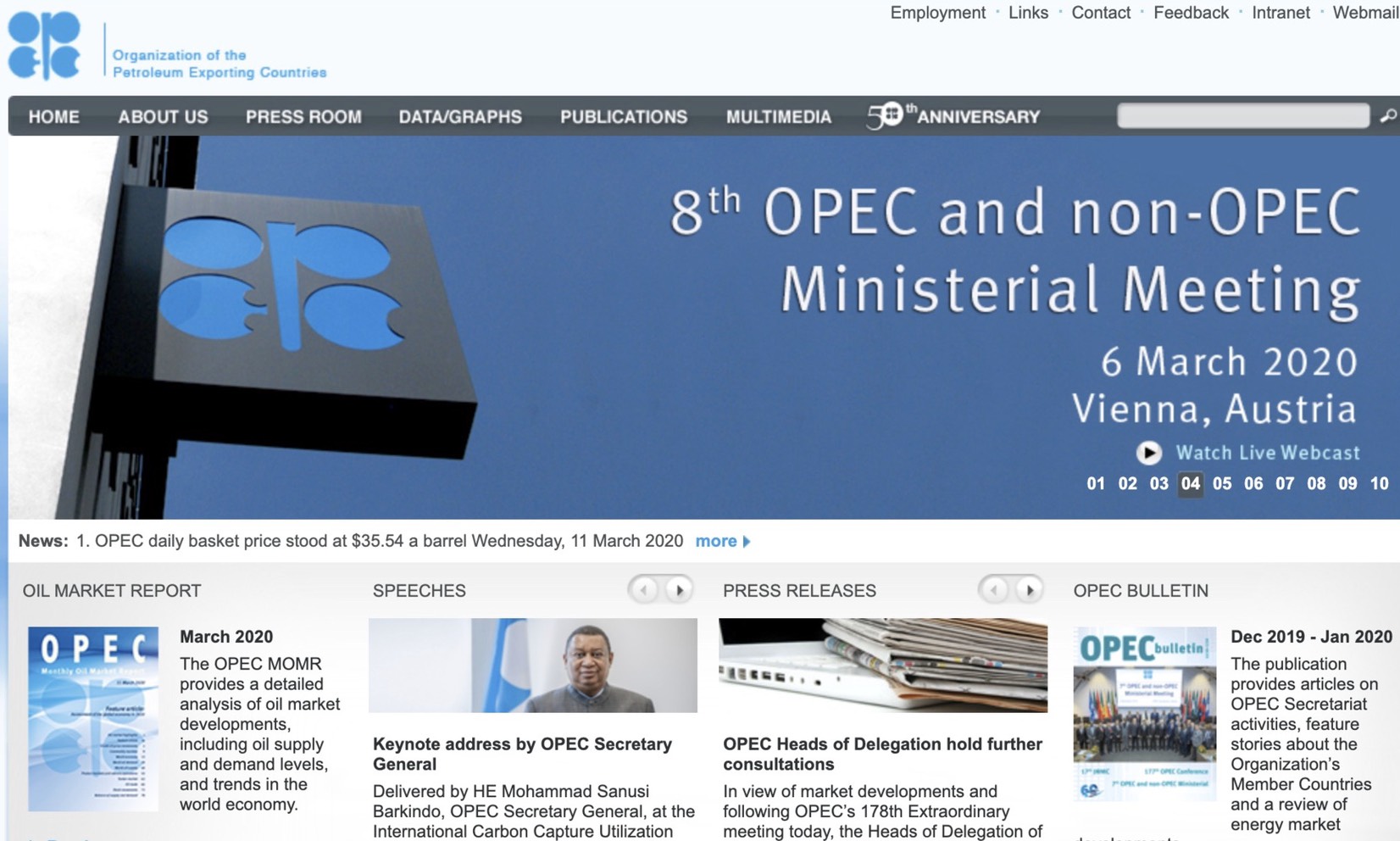This screenshot has height=841, width=1400.
Task: Select banner slide 06
Action: (x=1253, y=483)
